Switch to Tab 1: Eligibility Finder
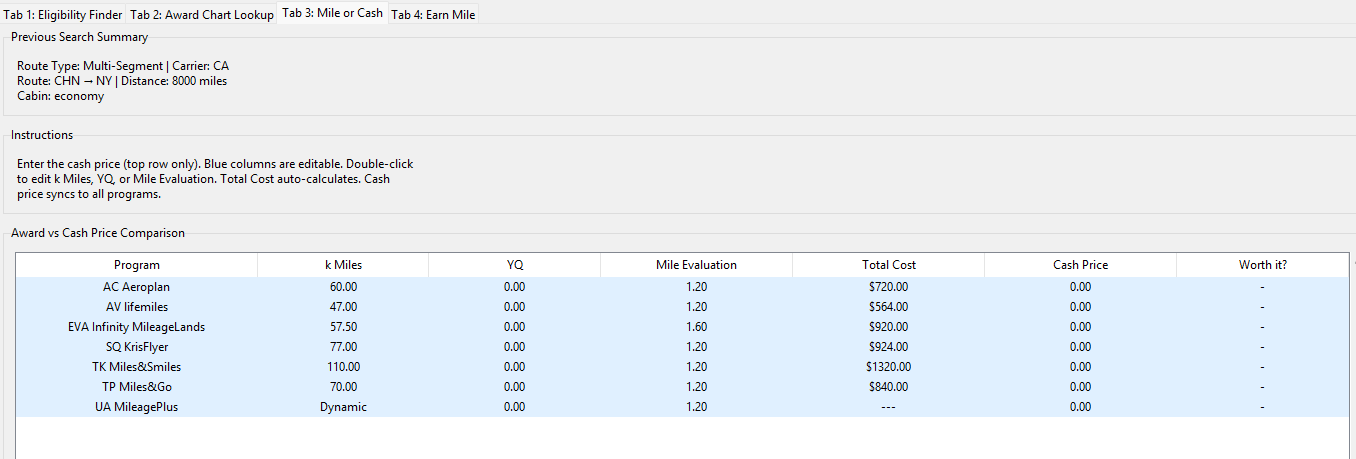Image resolution: width=1356 pixels, height=459 pixels. coord(63,15)
